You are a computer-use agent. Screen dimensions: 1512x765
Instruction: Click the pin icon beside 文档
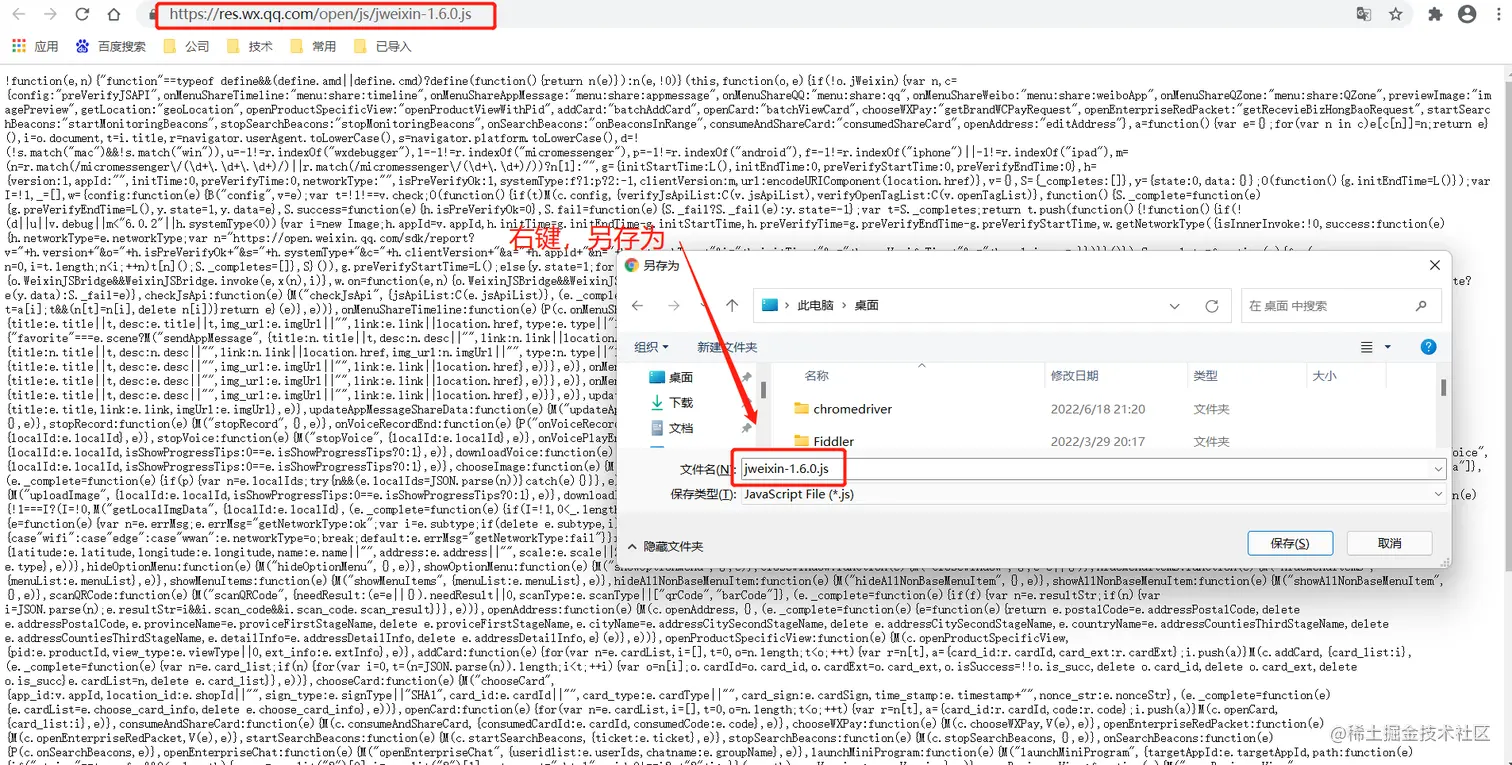tap(746, 427)
